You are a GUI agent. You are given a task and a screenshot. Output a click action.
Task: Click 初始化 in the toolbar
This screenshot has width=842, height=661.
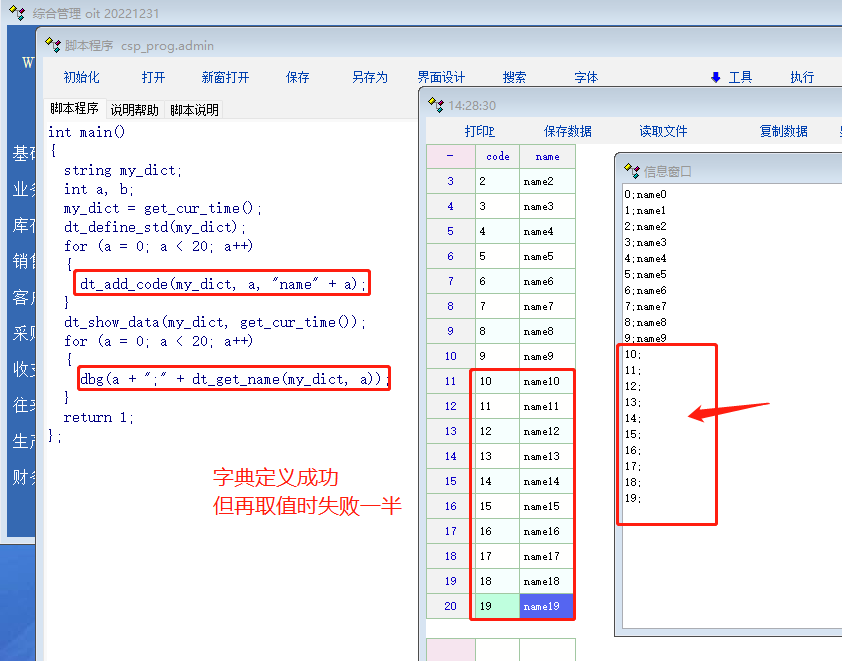[81, 77]
